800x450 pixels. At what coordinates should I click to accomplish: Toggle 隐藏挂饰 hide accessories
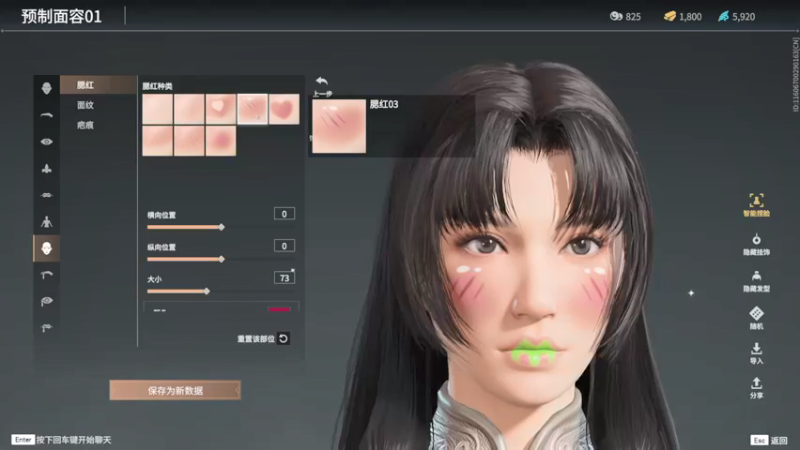coord(756,244)
